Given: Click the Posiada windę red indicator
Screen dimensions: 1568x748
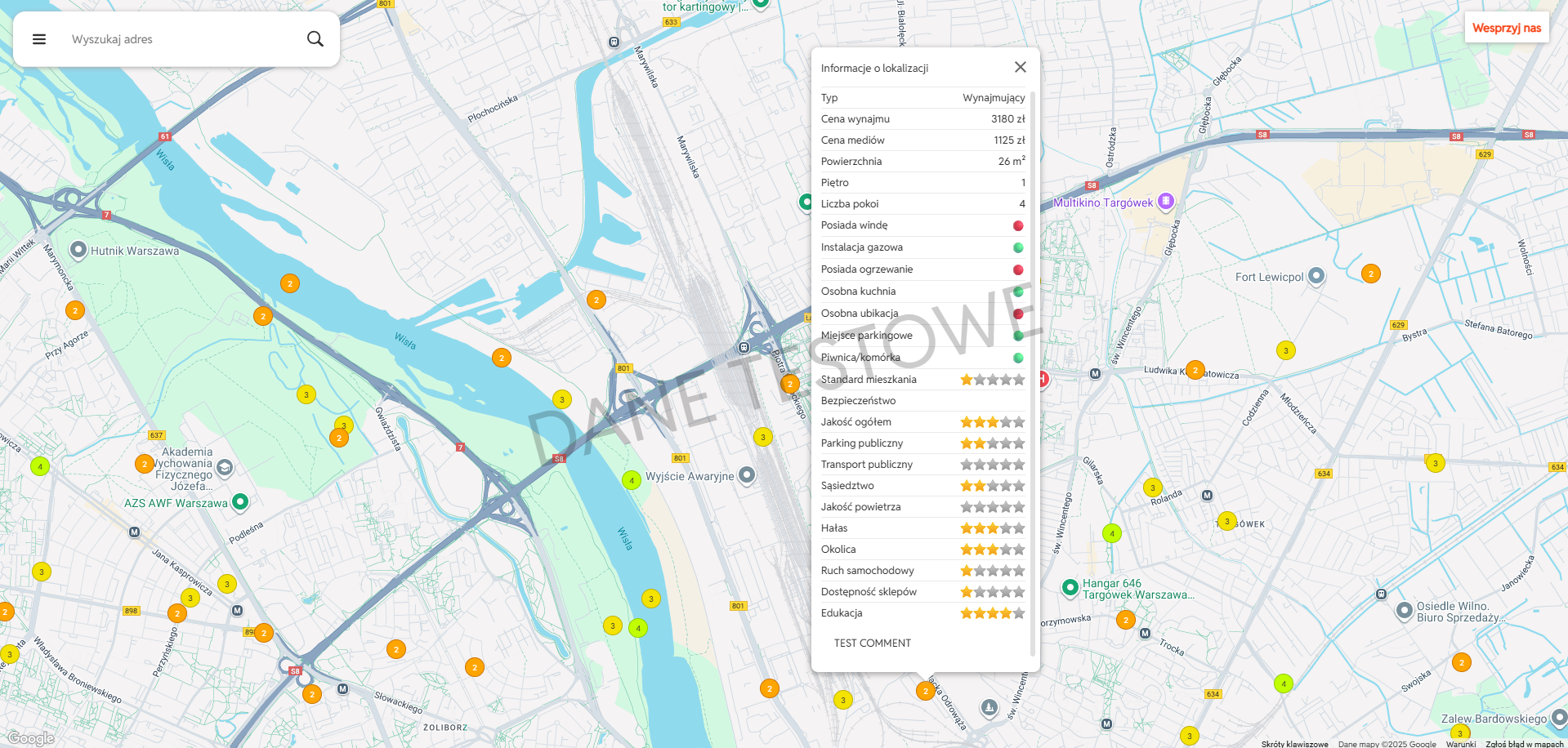Looking at the screenshot, I should [x=1018, y=226].
